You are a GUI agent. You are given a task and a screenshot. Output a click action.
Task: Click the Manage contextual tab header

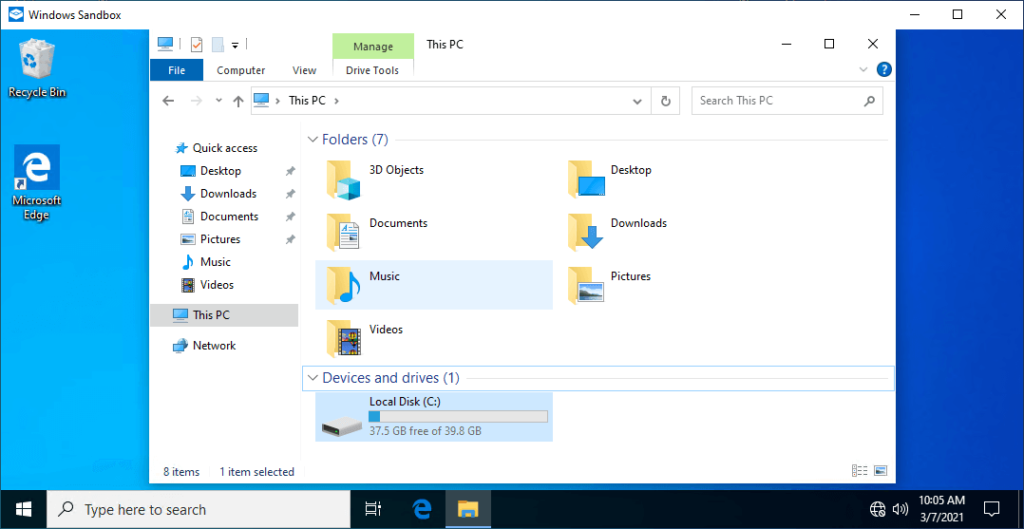click(373, 46)
